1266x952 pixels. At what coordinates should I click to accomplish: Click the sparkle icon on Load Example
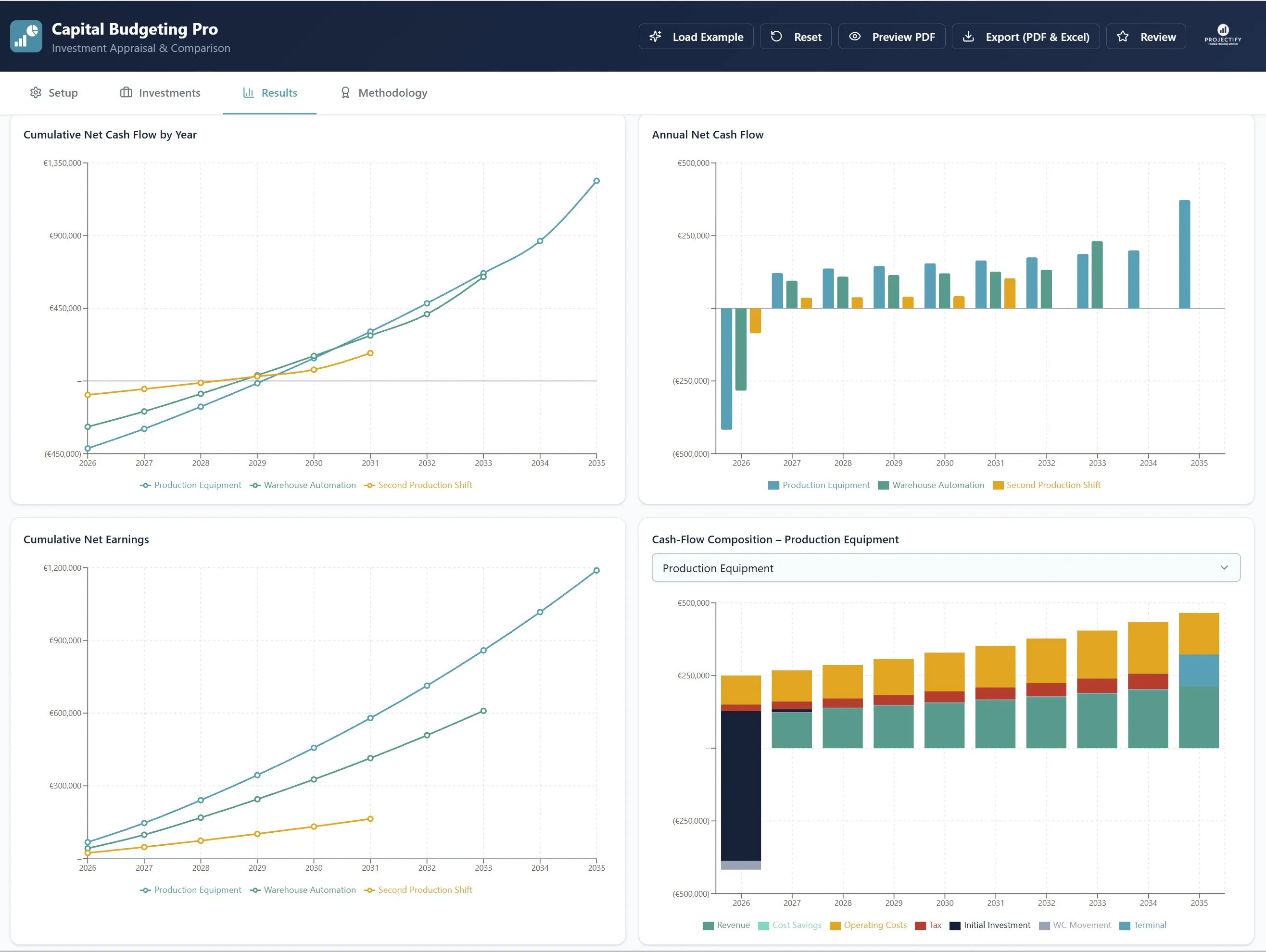click(x=655, y=37)
